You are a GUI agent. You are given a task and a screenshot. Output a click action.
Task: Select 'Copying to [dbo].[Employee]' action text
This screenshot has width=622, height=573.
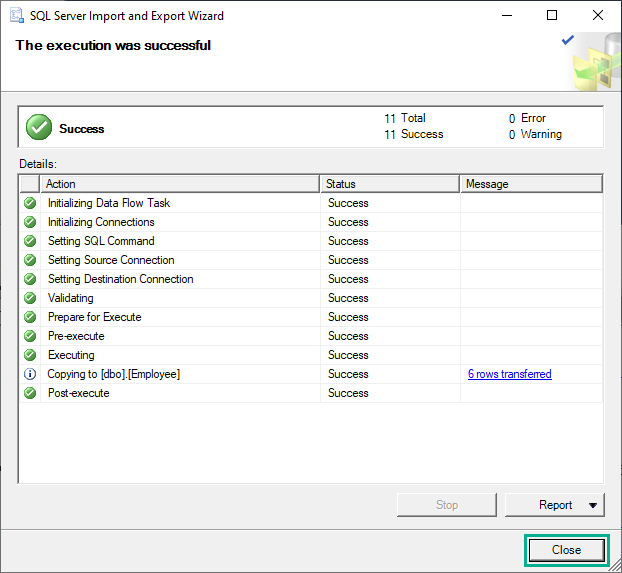click(113, 374)
